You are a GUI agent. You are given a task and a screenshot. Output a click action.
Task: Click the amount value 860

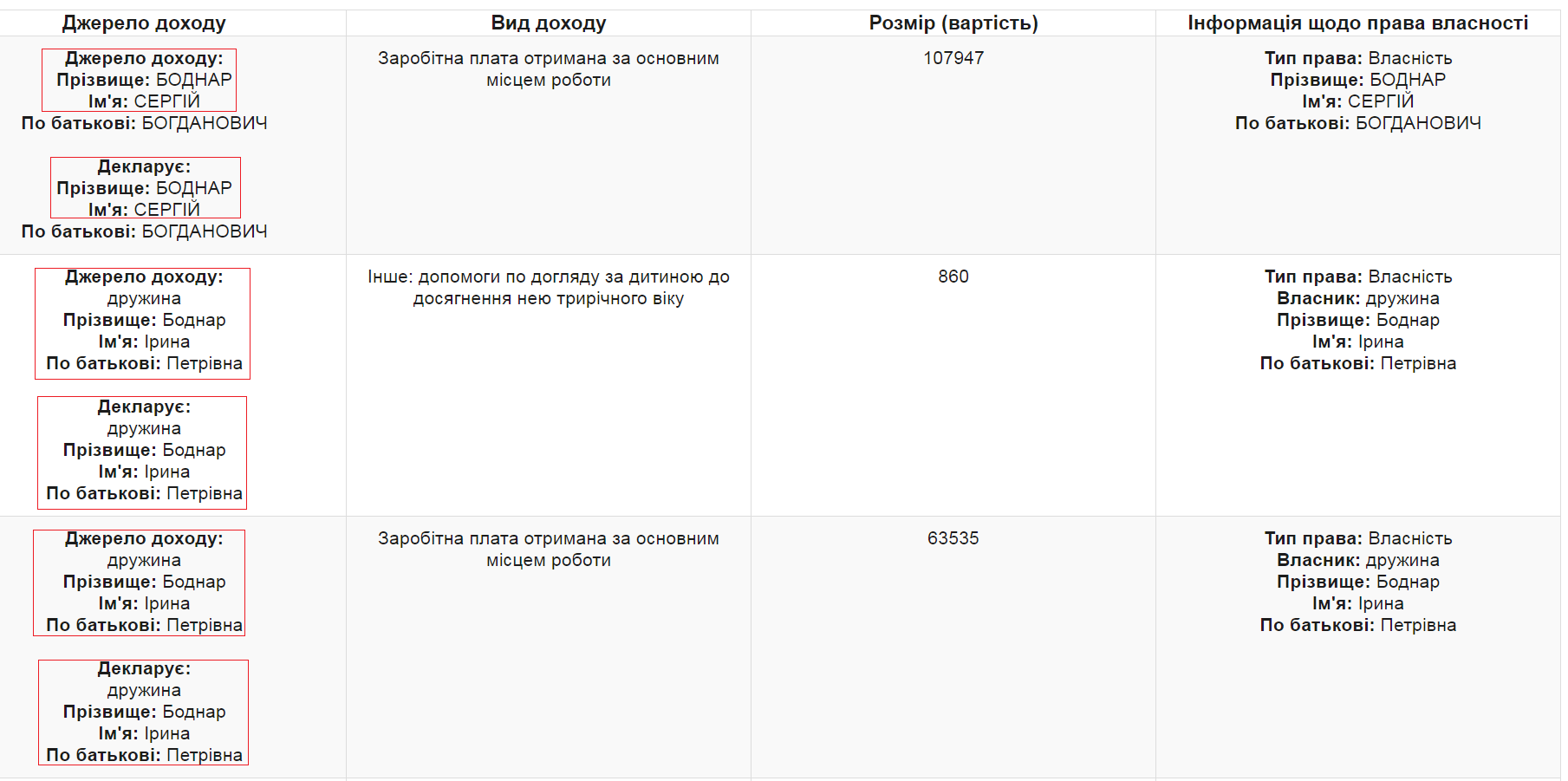[x=953, y=277]
